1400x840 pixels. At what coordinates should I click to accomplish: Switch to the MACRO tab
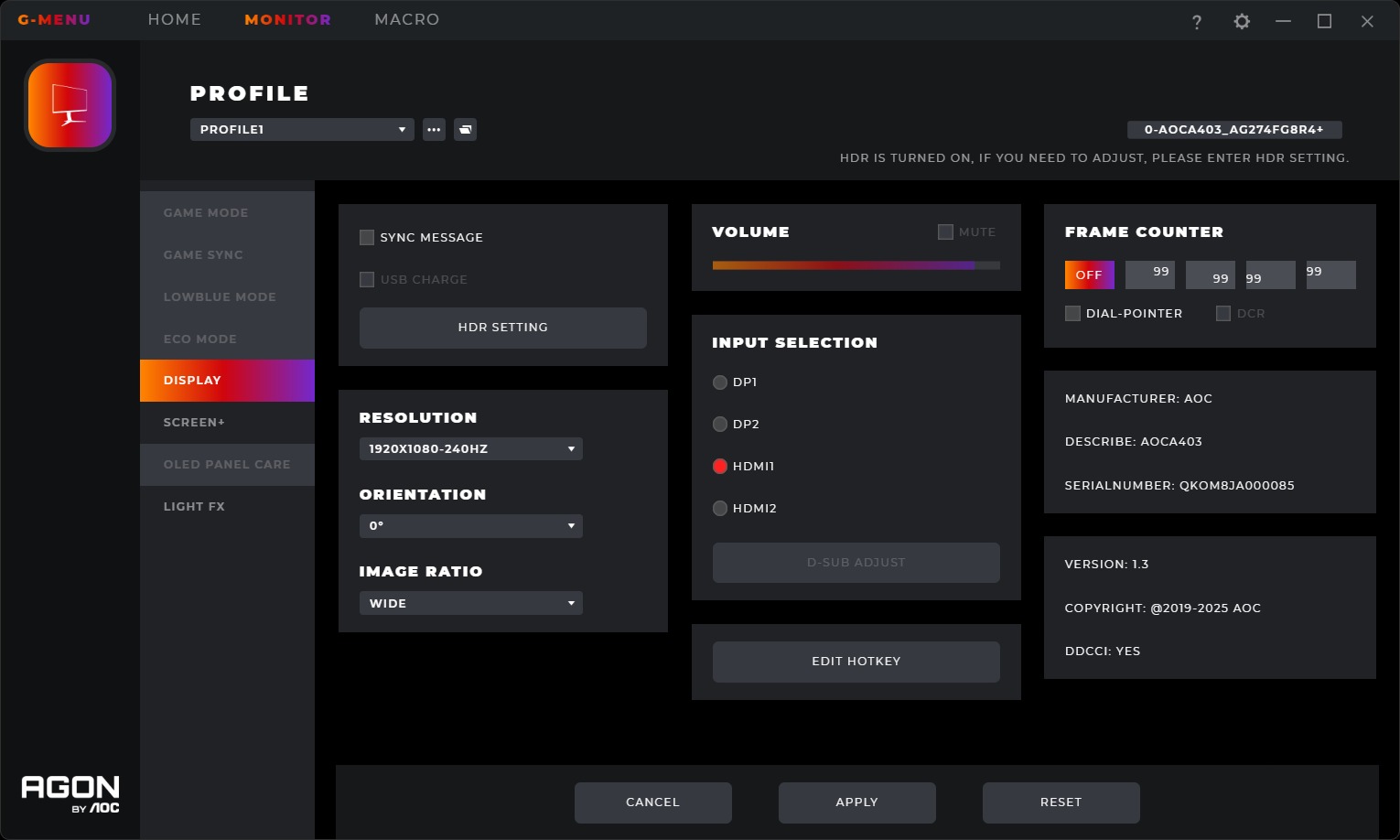[407, 19]
